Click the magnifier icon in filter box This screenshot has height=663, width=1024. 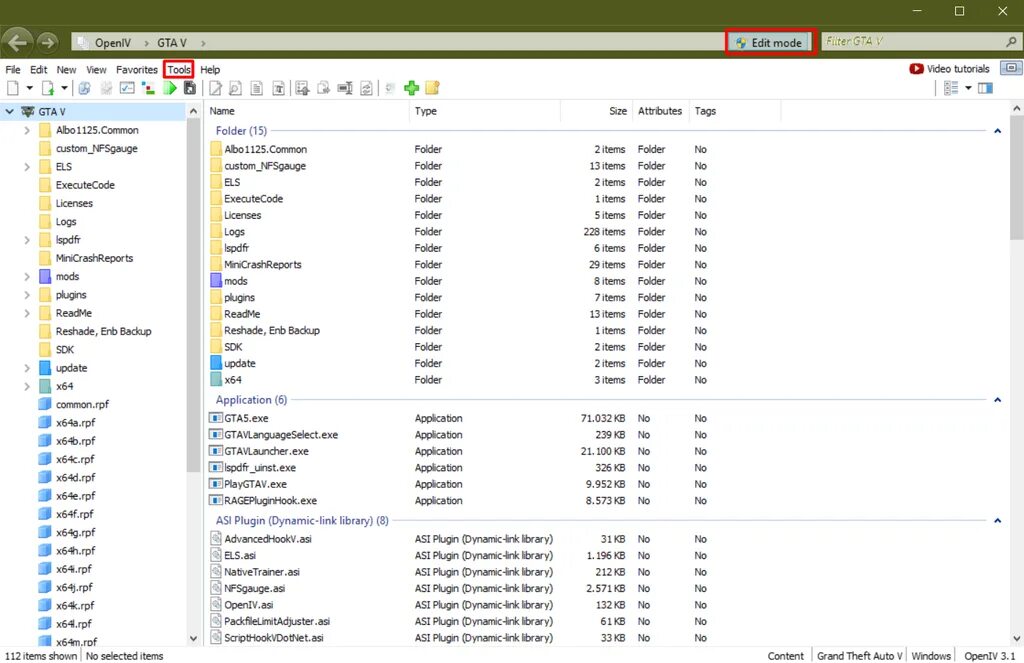point(1011,41)
